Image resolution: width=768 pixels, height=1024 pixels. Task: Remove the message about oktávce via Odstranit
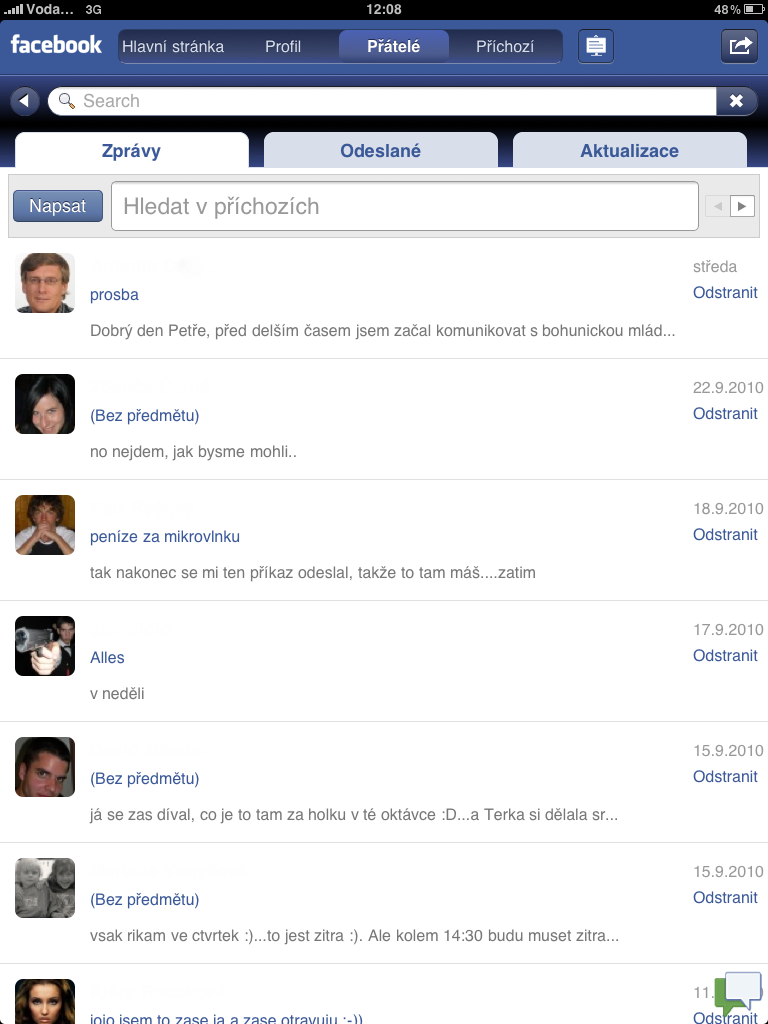(725, 776)
